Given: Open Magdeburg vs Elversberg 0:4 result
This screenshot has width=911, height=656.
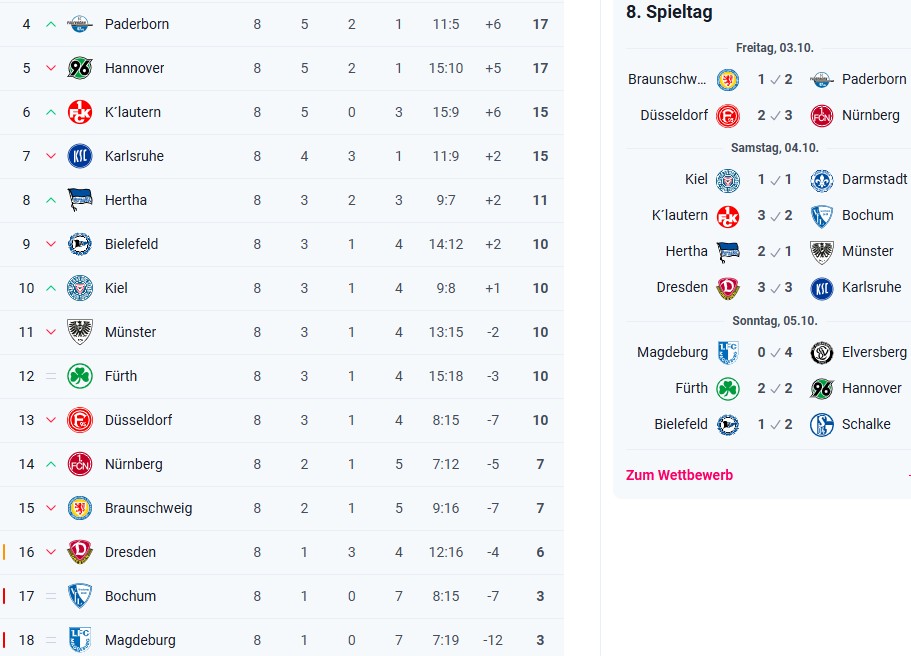Looking at the screenshot, I should 774,352.
